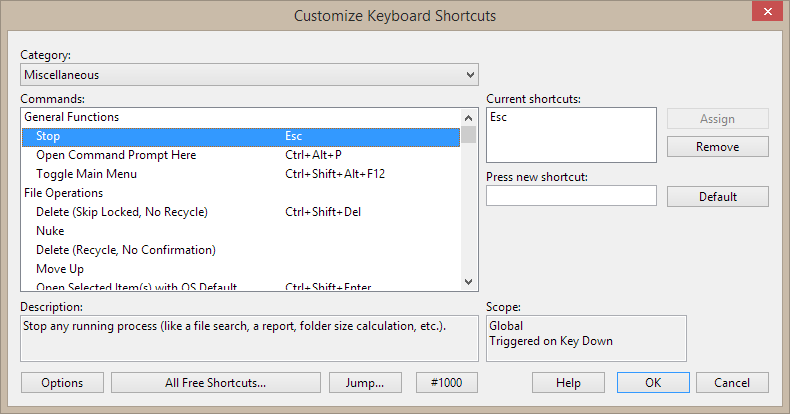
Task: Show All Free Shortcuts list
Action: point(215,383)
